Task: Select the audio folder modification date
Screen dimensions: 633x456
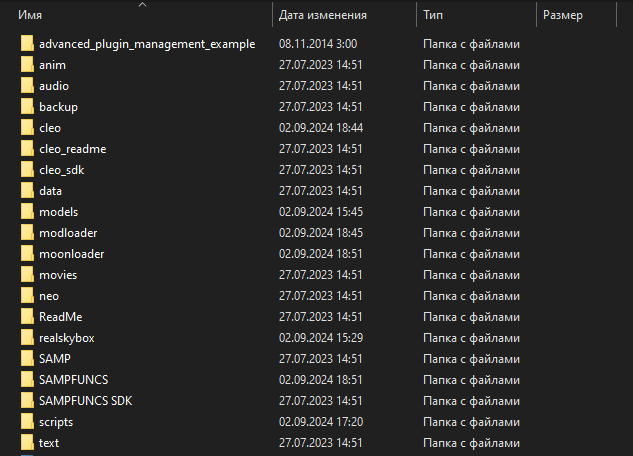Action: coord(320,86)
